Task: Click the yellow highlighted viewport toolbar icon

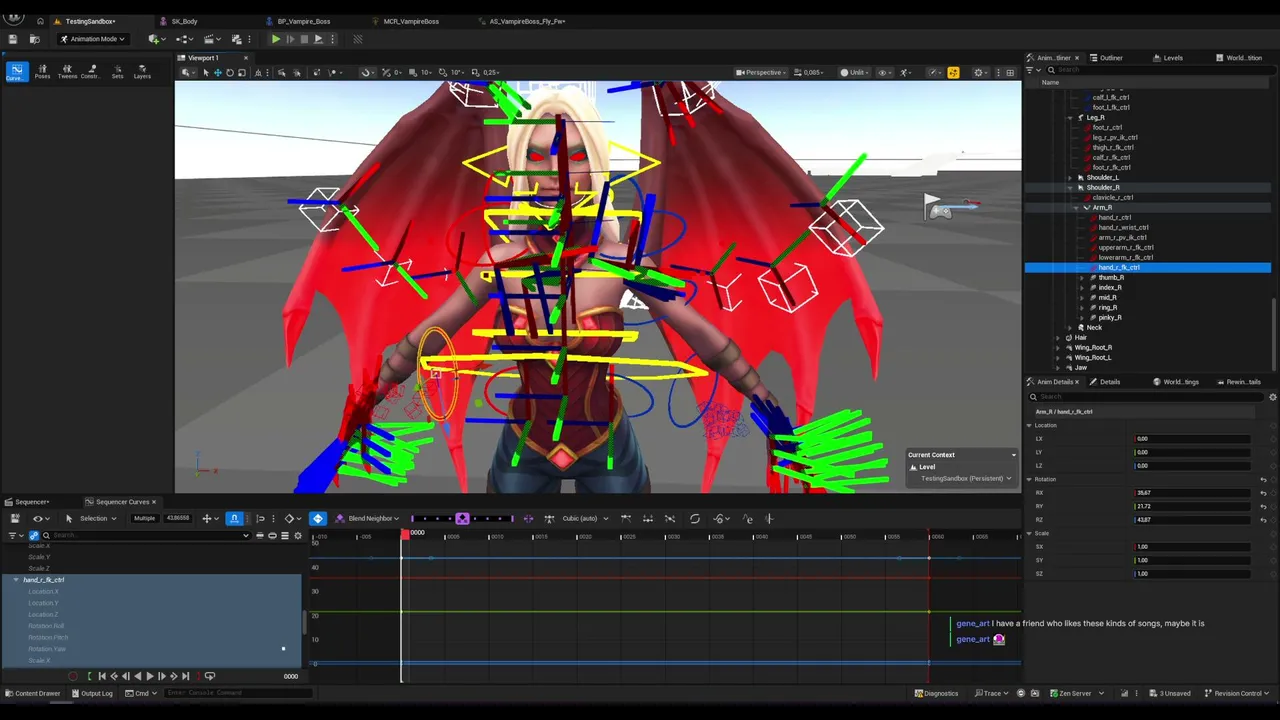Action: pos(953,72)
